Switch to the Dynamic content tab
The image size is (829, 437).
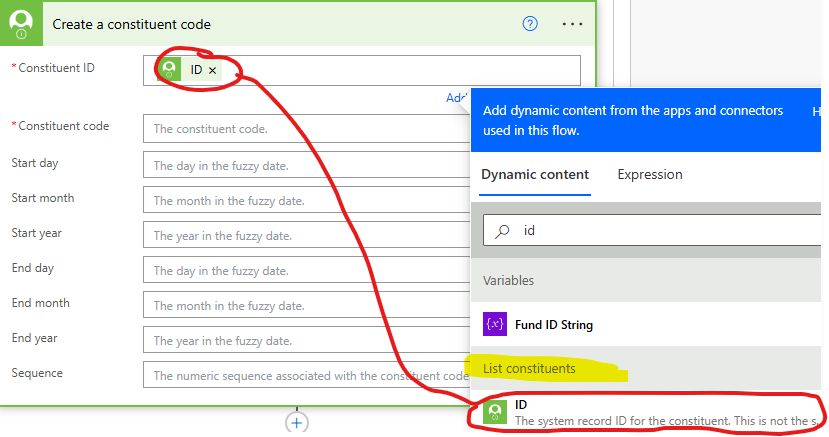tap(535, 175)
